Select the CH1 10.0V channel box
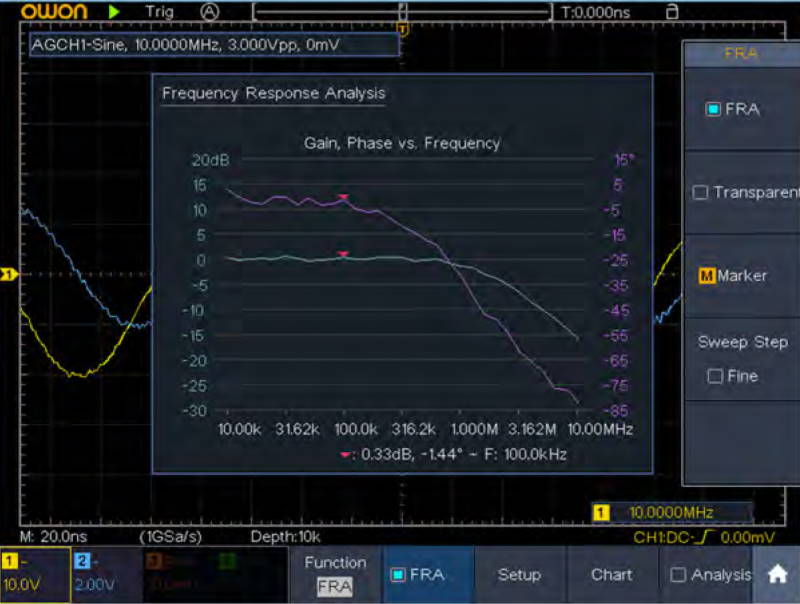This screenshot has height=604, width=800. (x=35, y=575)
